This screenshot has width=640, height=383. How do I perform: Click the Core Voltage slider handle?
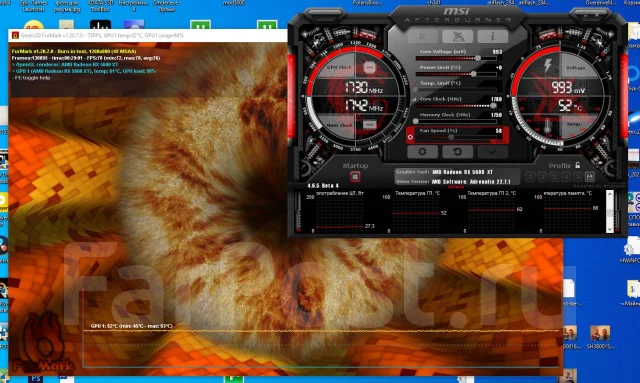[x=478, y=58]
